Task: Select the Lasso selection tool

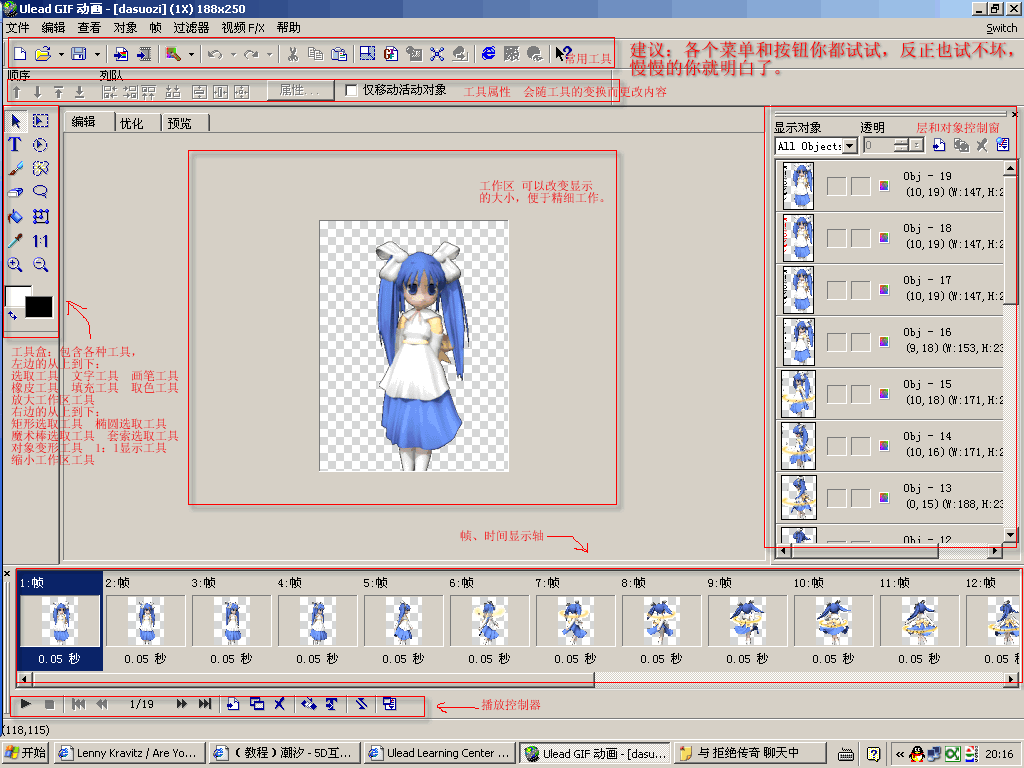Action: [40, 192]
